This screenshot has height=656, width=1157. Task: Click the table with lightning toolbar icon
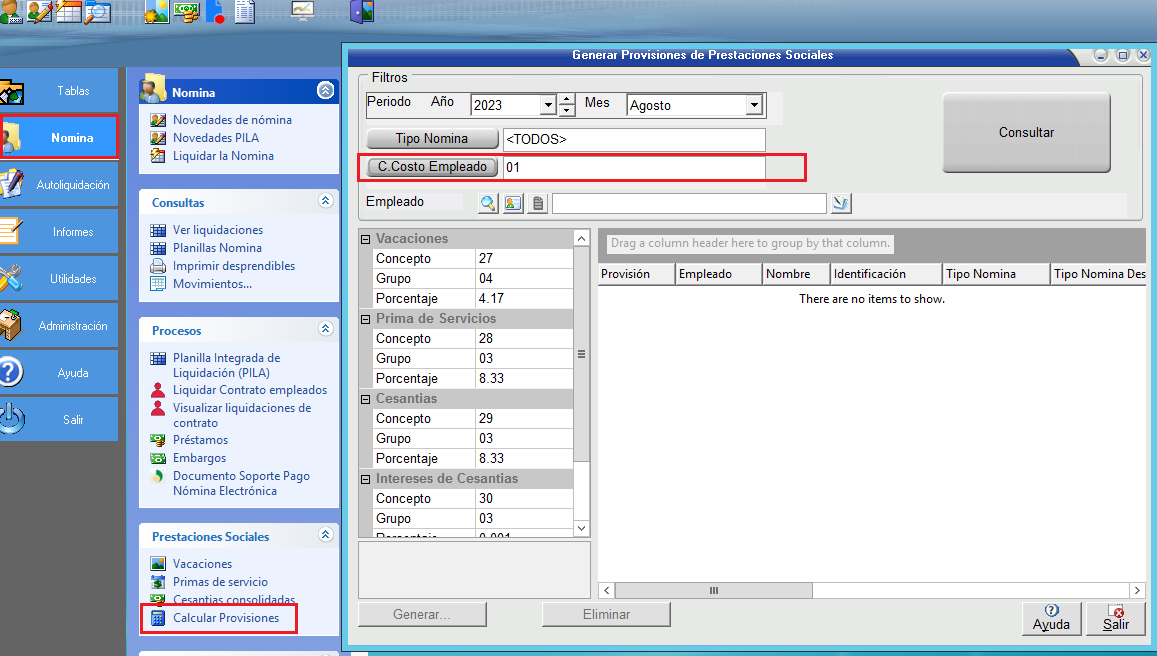coord(68,12)
